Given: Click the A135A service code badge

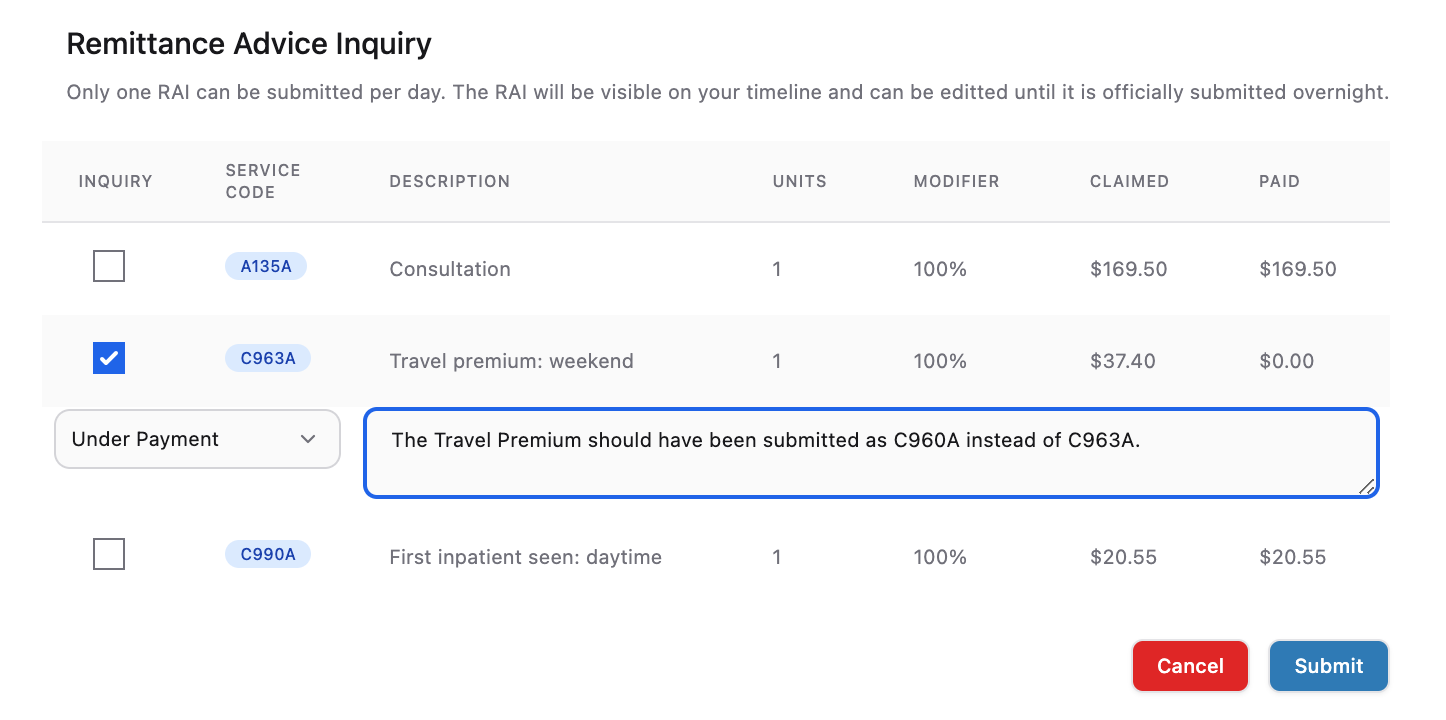Looking at the screenshot, I should click(265, 266).
